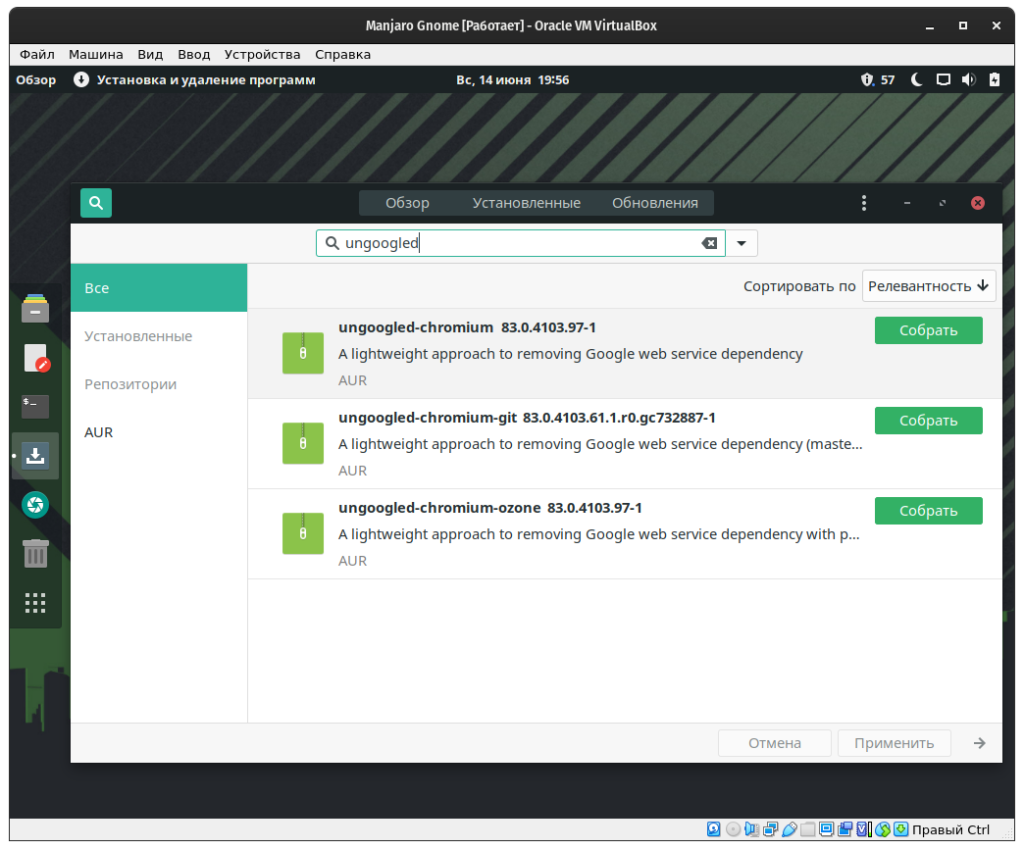The height and width of the screenshot is (850, 1024).
Task: Click package icon of ungoogled-chromium-git
Action: [x=302, y=443]
